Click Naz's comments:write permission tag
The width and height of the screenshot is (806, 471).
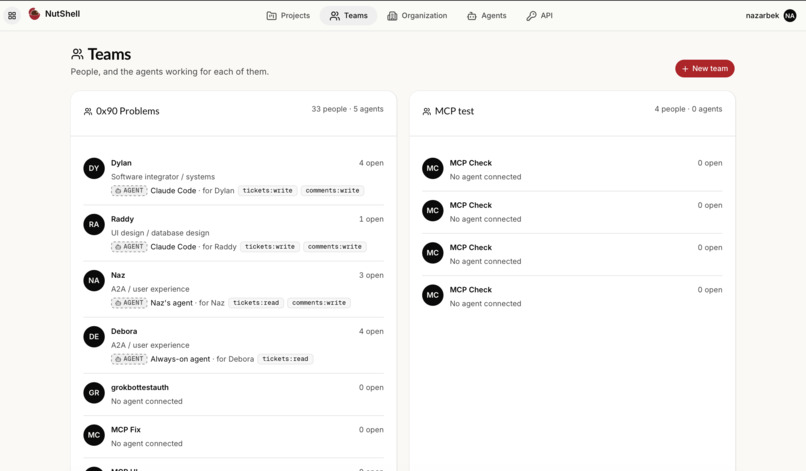coord(319,302)
